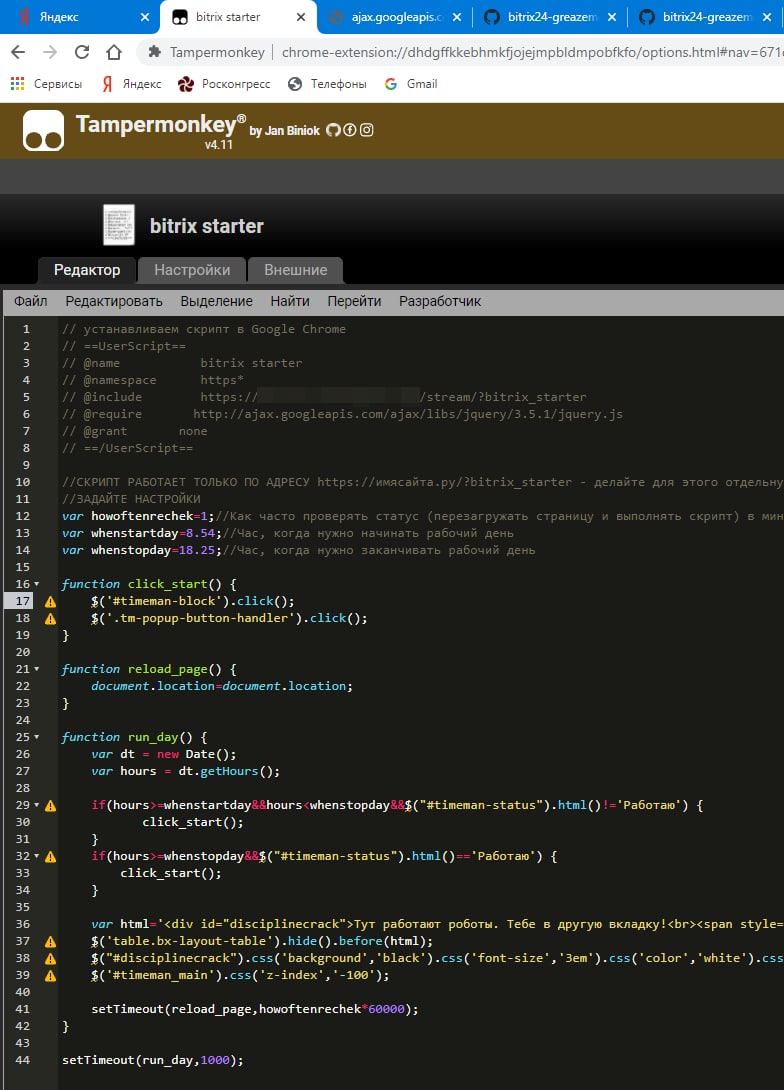Close the bitrix starter browser tab
784x1090 pixels.
(300, 17)
